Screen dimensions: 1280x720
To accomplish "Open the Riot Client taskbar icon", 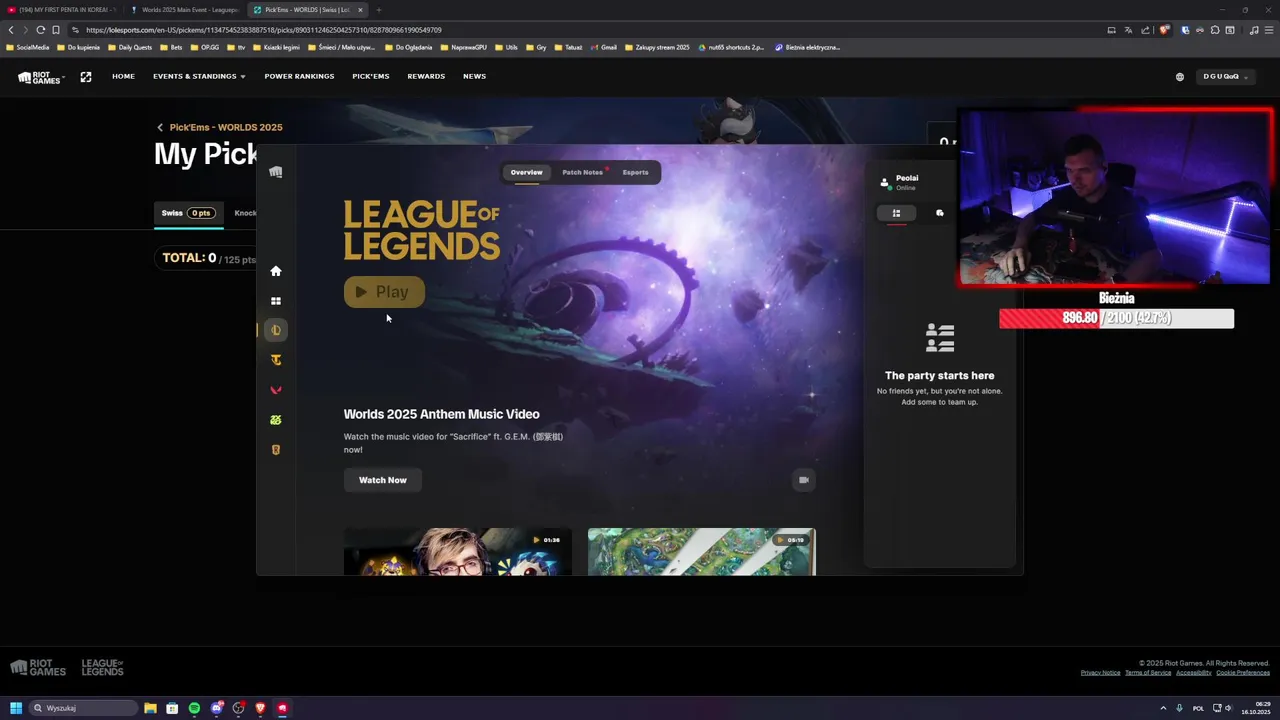I will [282, 708].
